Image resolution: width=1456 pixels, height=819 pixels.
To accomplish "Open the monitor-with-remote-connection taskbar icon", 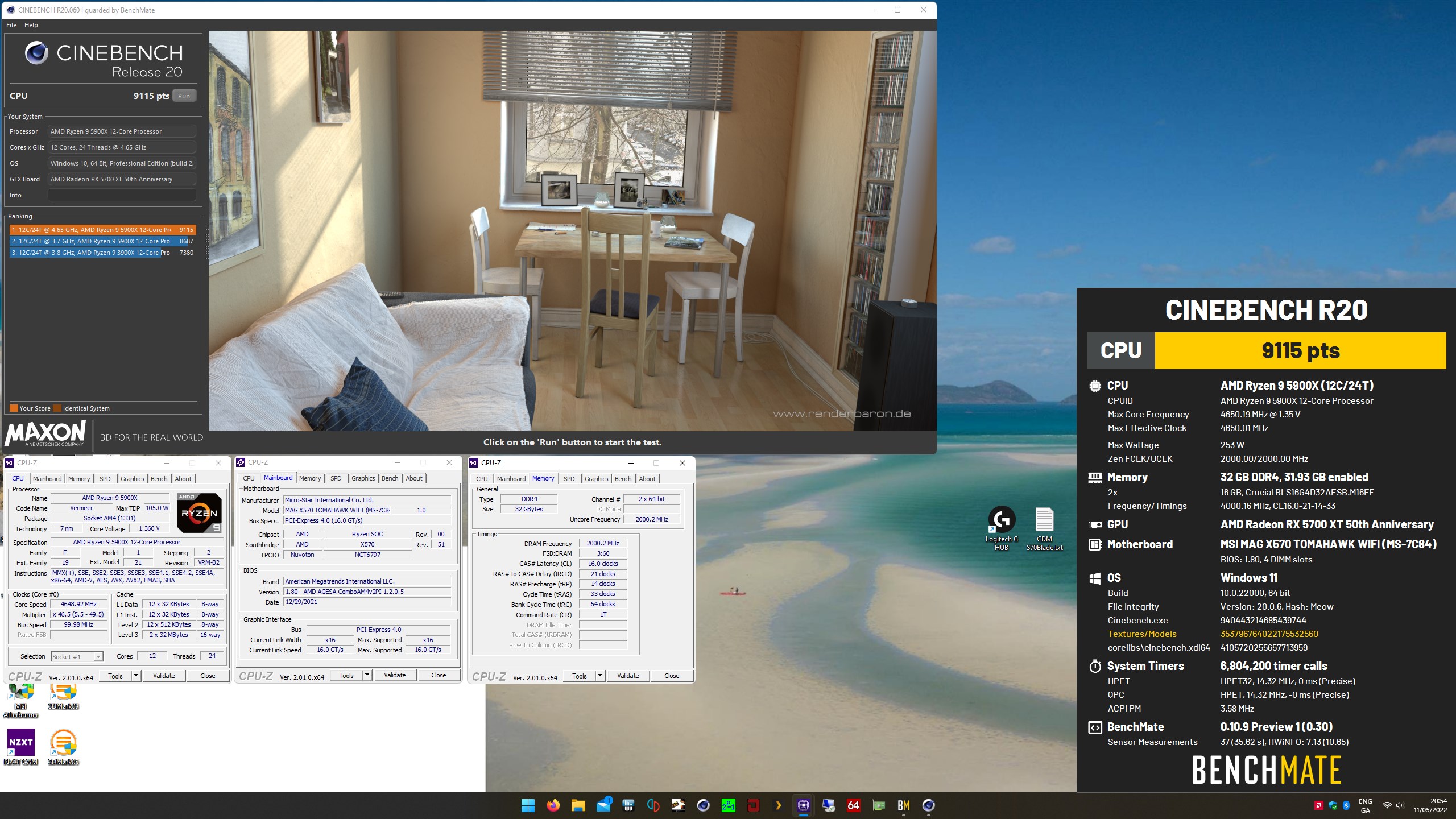I will point(828,805).
